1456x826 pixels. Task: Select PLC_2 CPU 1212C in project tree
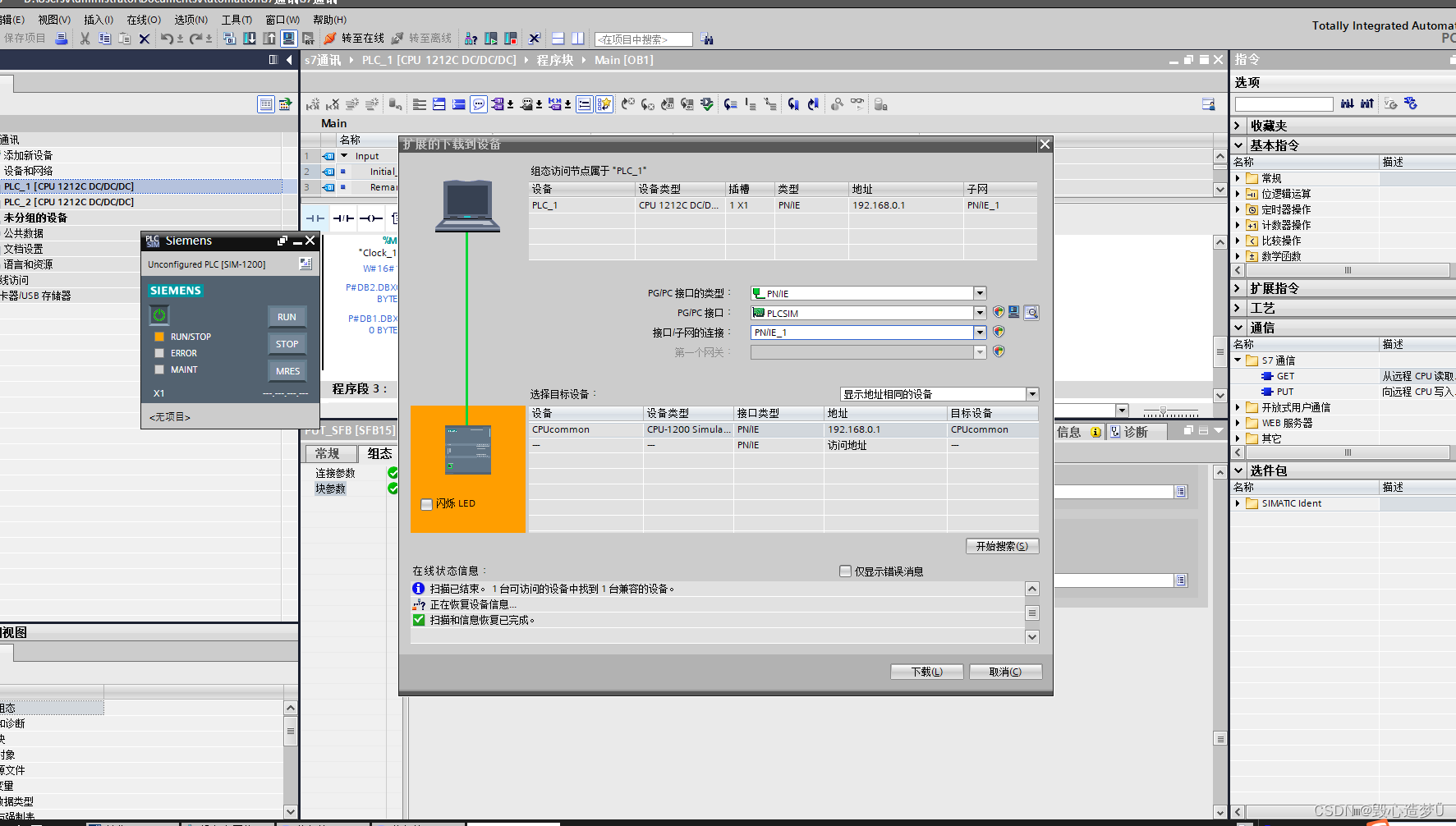point(69,202)
